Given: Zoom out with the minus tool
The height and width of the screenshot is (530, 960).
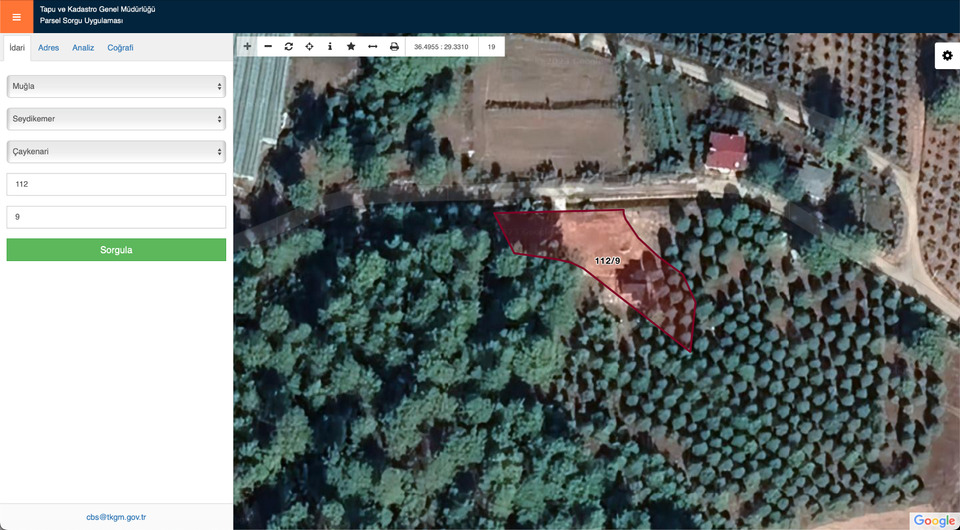Looking at the screenshot, I should pos(268,47).
